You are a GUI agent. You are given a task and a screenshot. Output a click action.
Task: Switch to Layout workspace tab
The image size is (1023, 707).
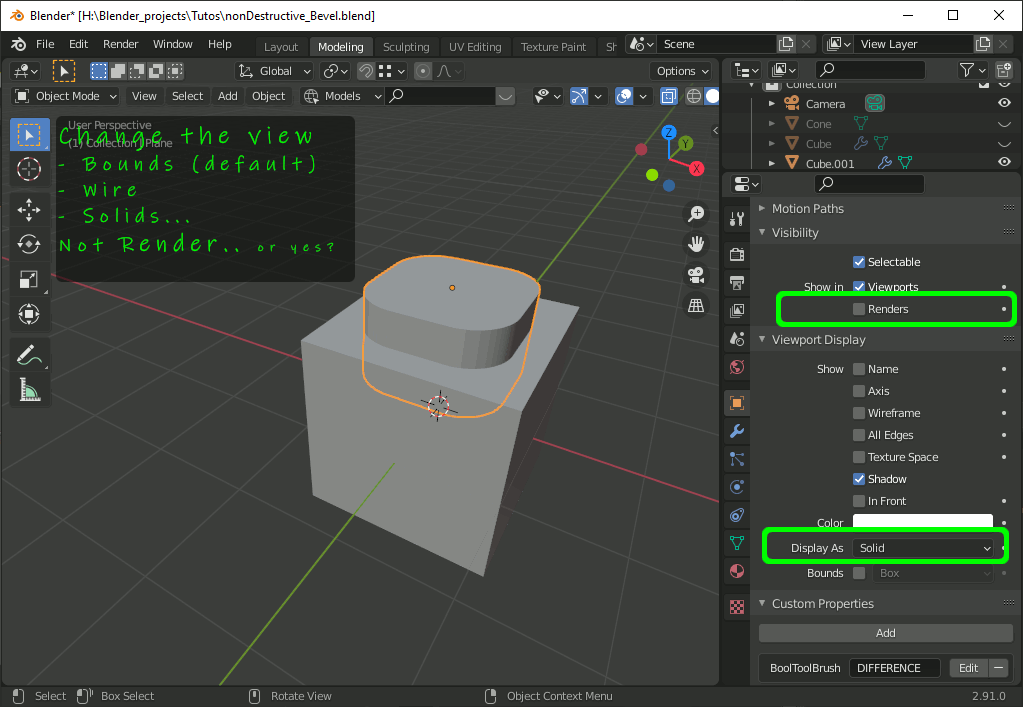pos(281,47)
